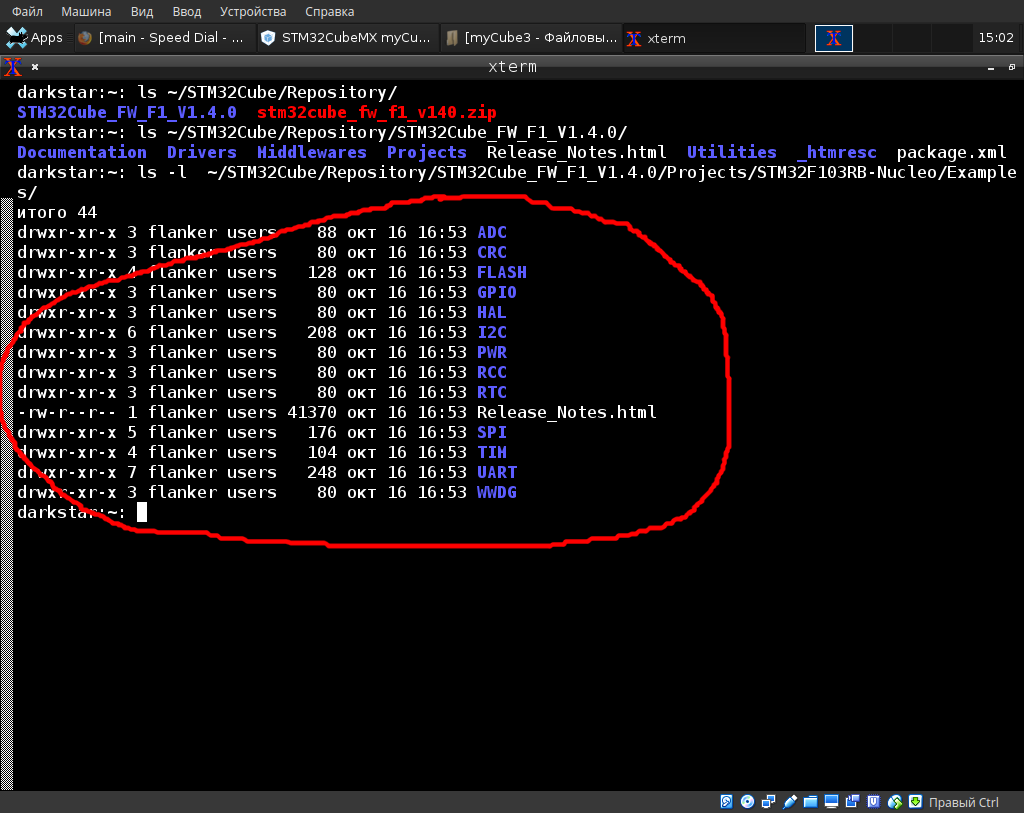Viewport: 1024px width, 813px height.
Task: Click the Firefox icon on the Speed Dial task
Action: click(x=85, y=38)
